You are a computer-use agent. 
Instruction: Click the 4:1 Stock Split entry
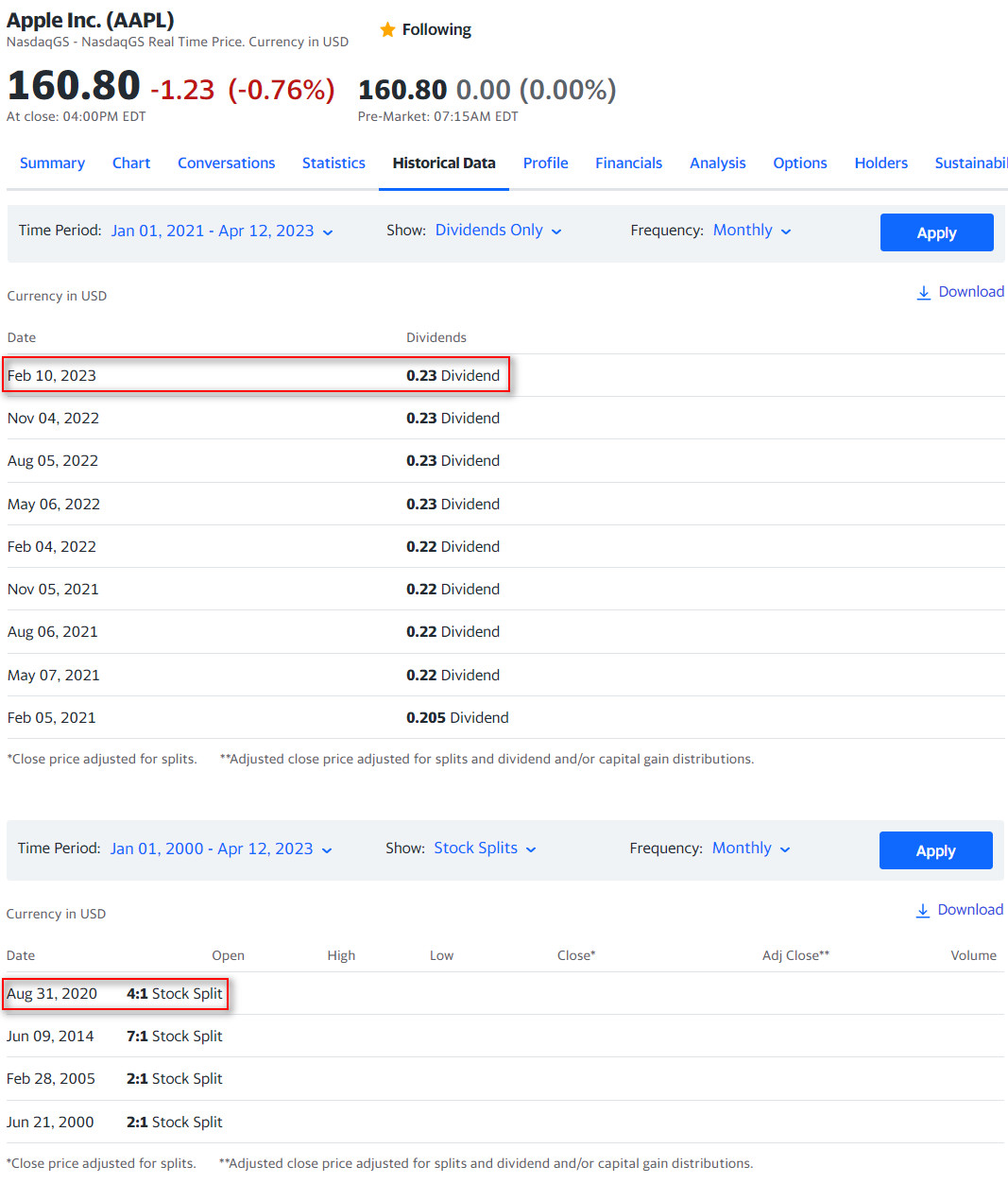coord(175,994)
